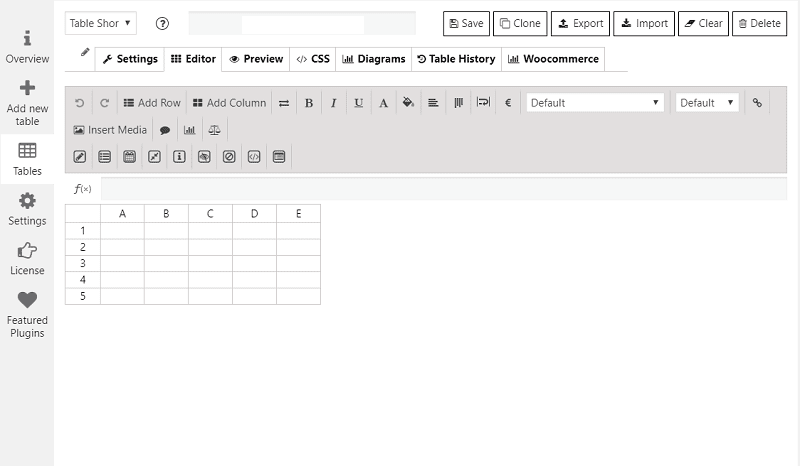This screenshot has width=800, height=466.
Task: Click the Undo arrow icon
Action: (x=79, y=103)
